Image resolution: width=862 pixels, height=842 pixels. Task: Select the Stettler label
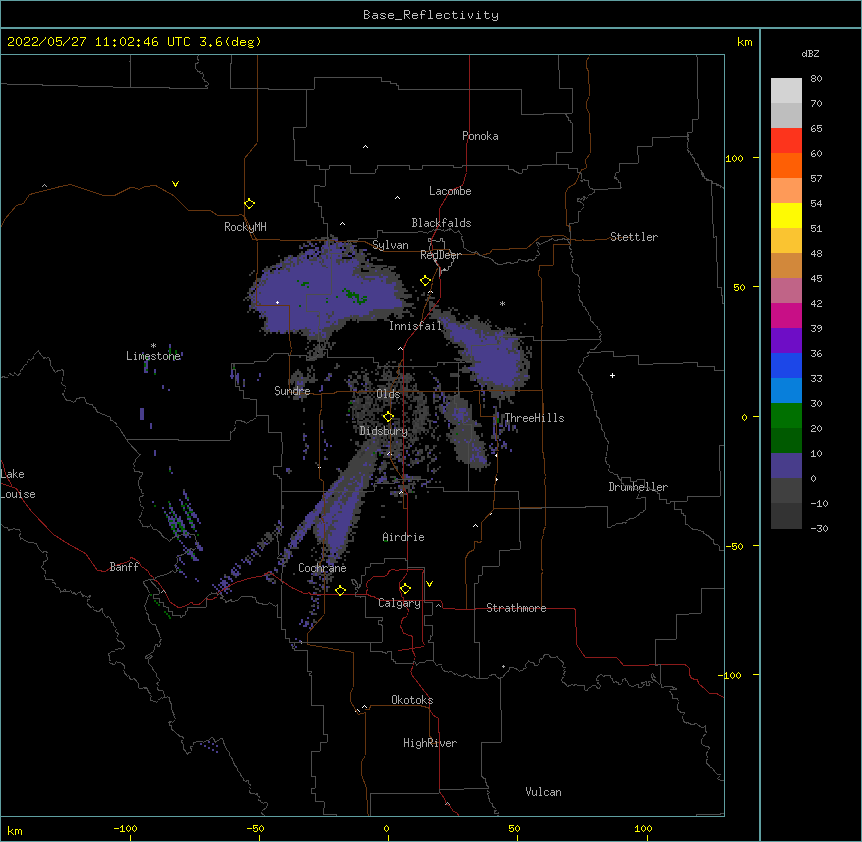pyautogui.click(x=634, y=237)
